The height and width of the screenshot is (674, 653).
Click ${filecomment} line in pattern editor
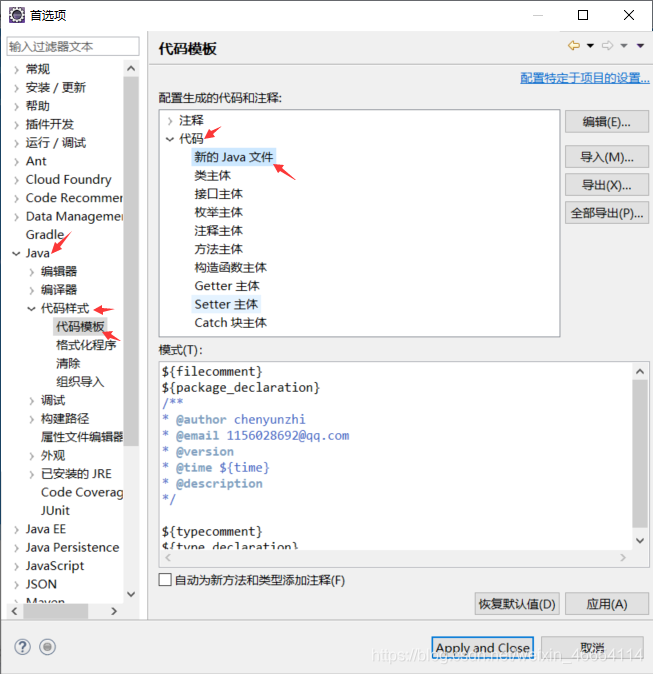(x=212, y=371)
